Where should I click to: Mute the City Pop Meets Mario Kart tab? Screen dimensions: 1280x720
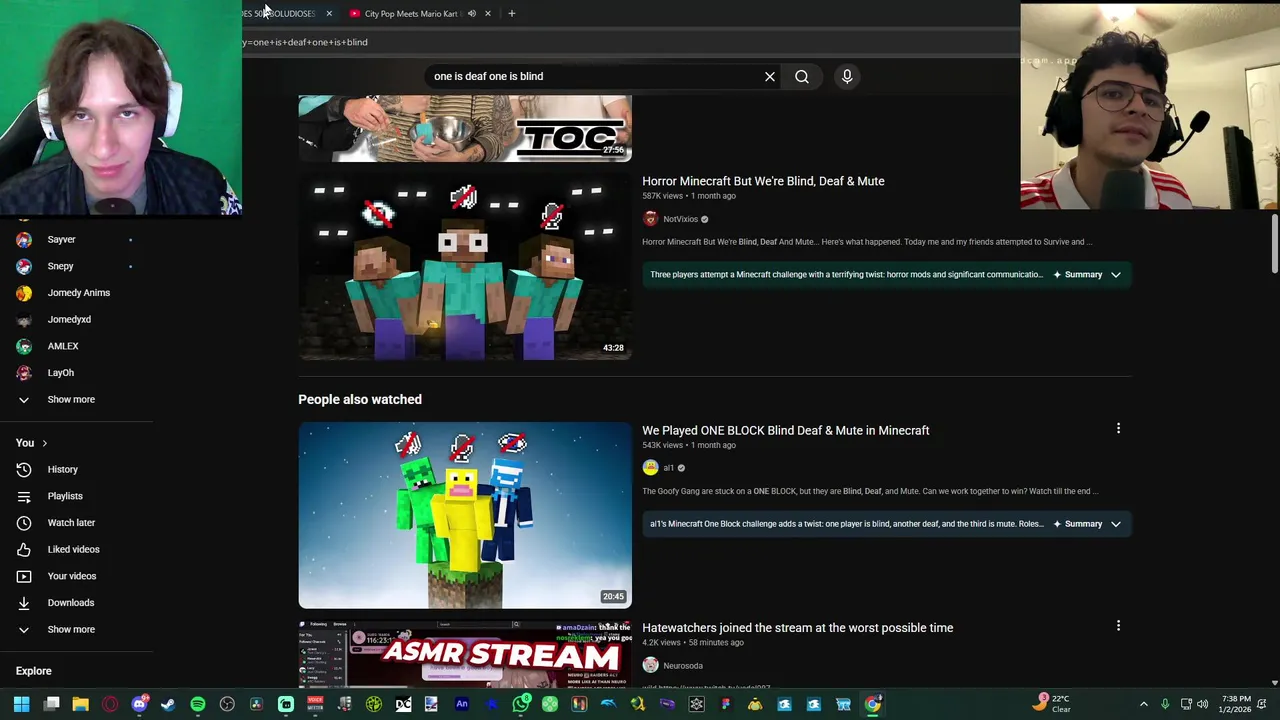(472, 13)
